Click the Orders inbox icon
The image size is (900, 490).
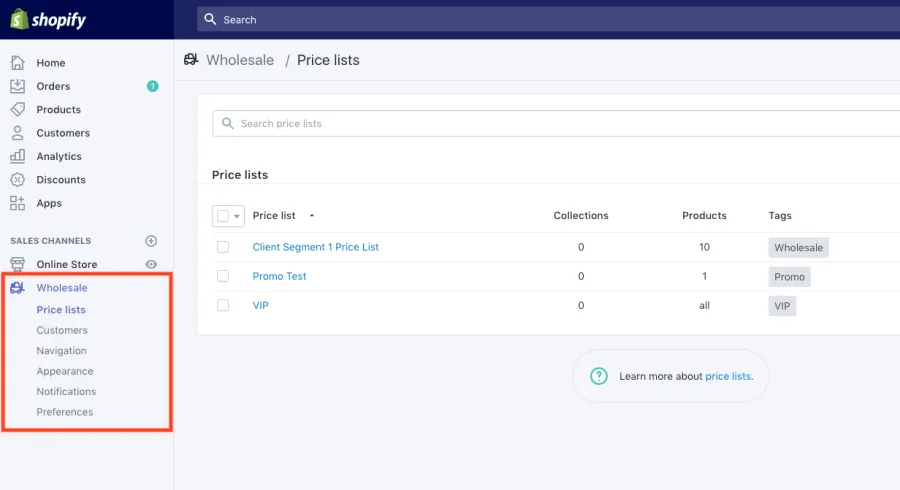(x=17, y=86)
